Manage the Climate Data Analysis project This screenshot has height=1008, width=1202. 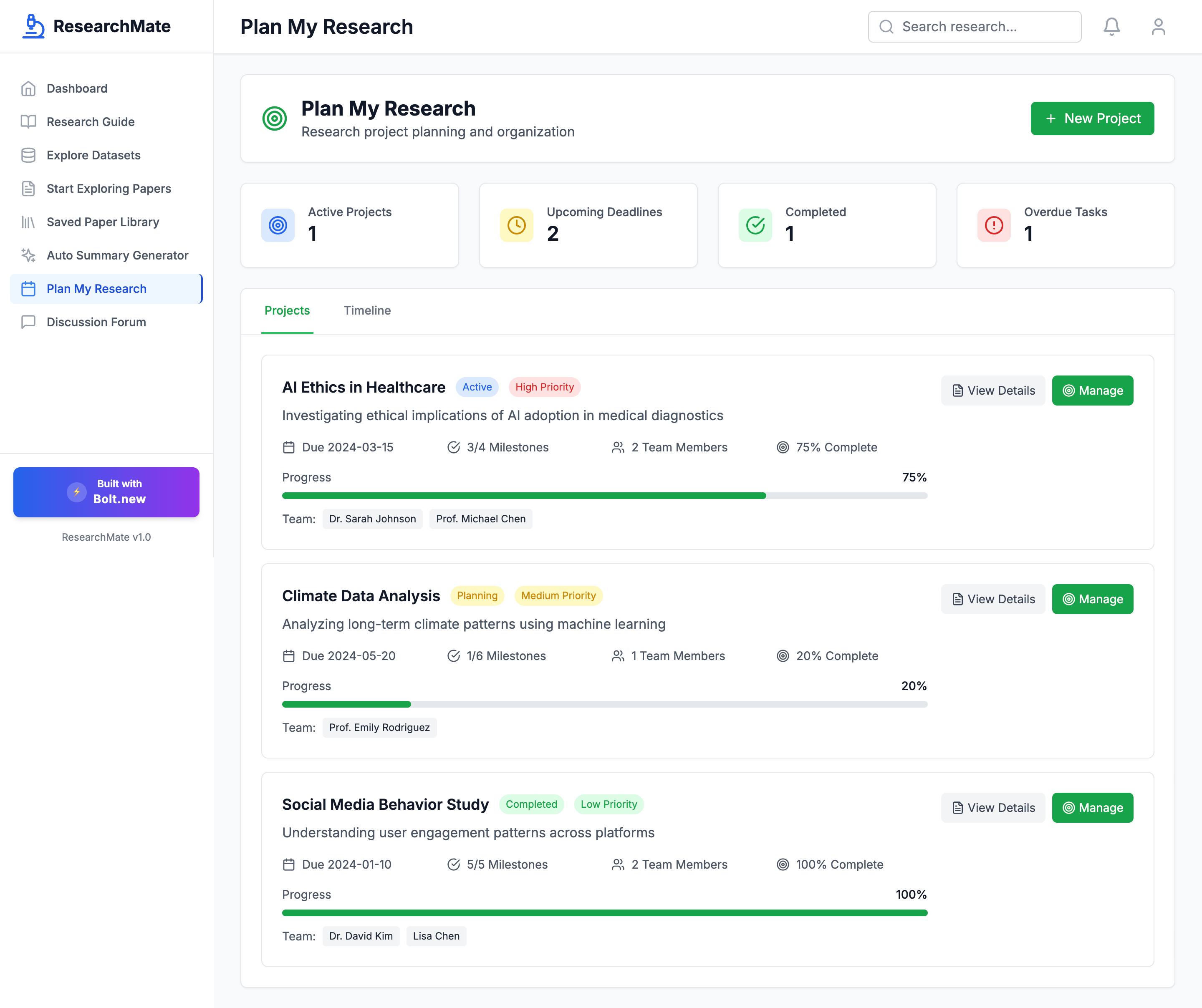tap(1092, 599)
